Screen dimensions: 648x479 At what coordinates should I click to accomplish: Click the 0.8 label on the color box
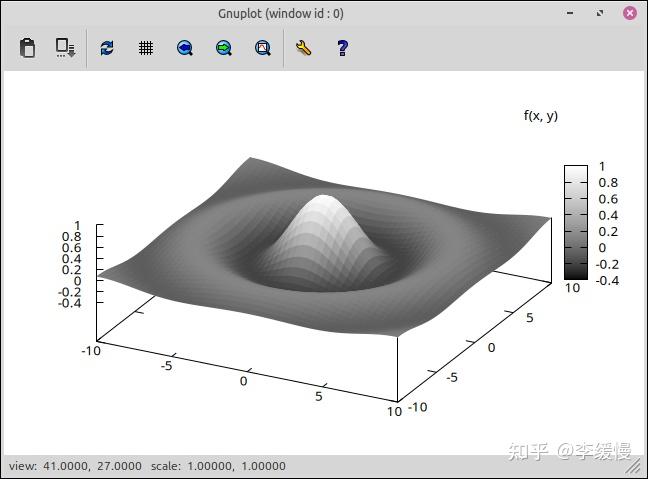(x=608, y=183)
